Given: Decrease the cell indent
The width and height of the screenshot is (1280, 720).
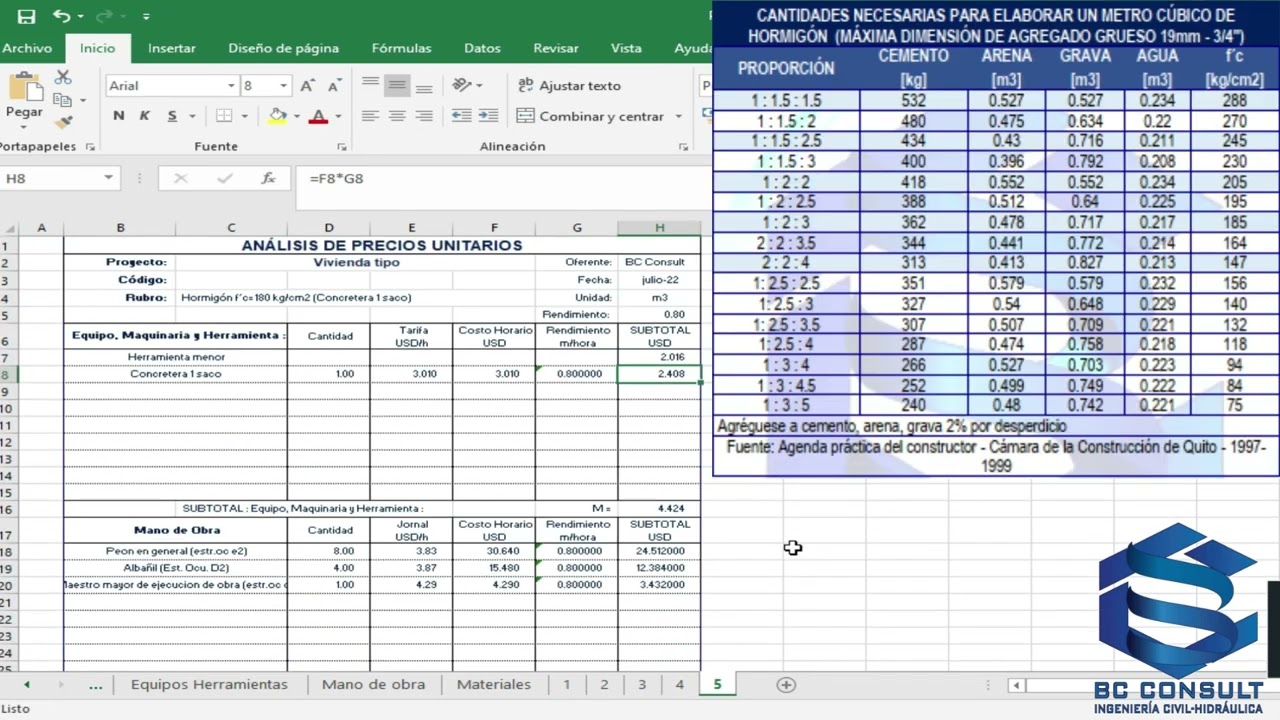Looking at the screenshot, I should point(461,116).
